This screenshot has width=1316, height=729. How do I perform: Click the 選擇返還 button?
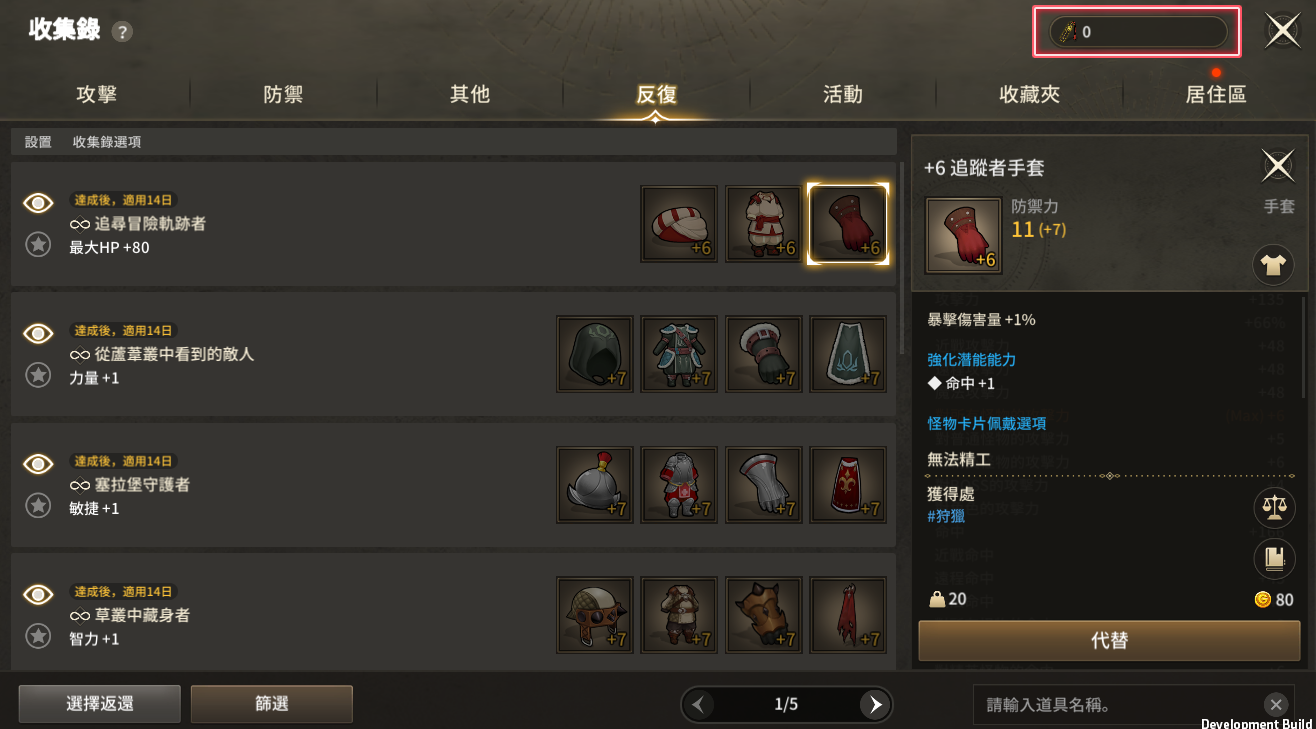click(x=100, y=704)
